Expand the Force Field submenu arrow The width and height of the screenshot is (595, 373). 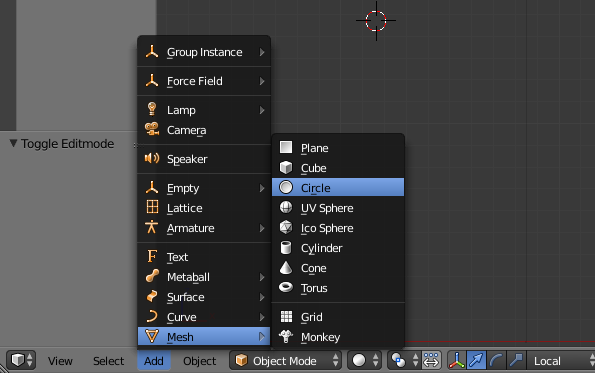(262, 81)
